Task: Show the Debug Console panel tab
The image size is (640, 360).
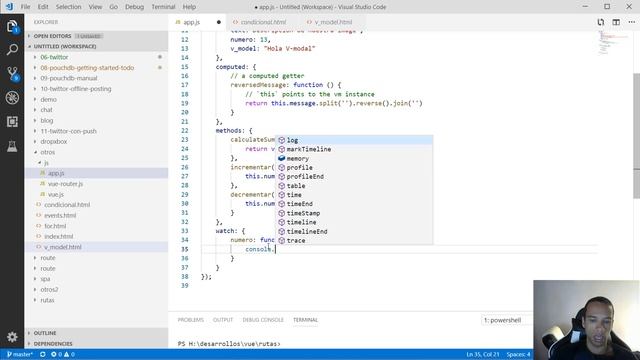Action: coord(263,320)
